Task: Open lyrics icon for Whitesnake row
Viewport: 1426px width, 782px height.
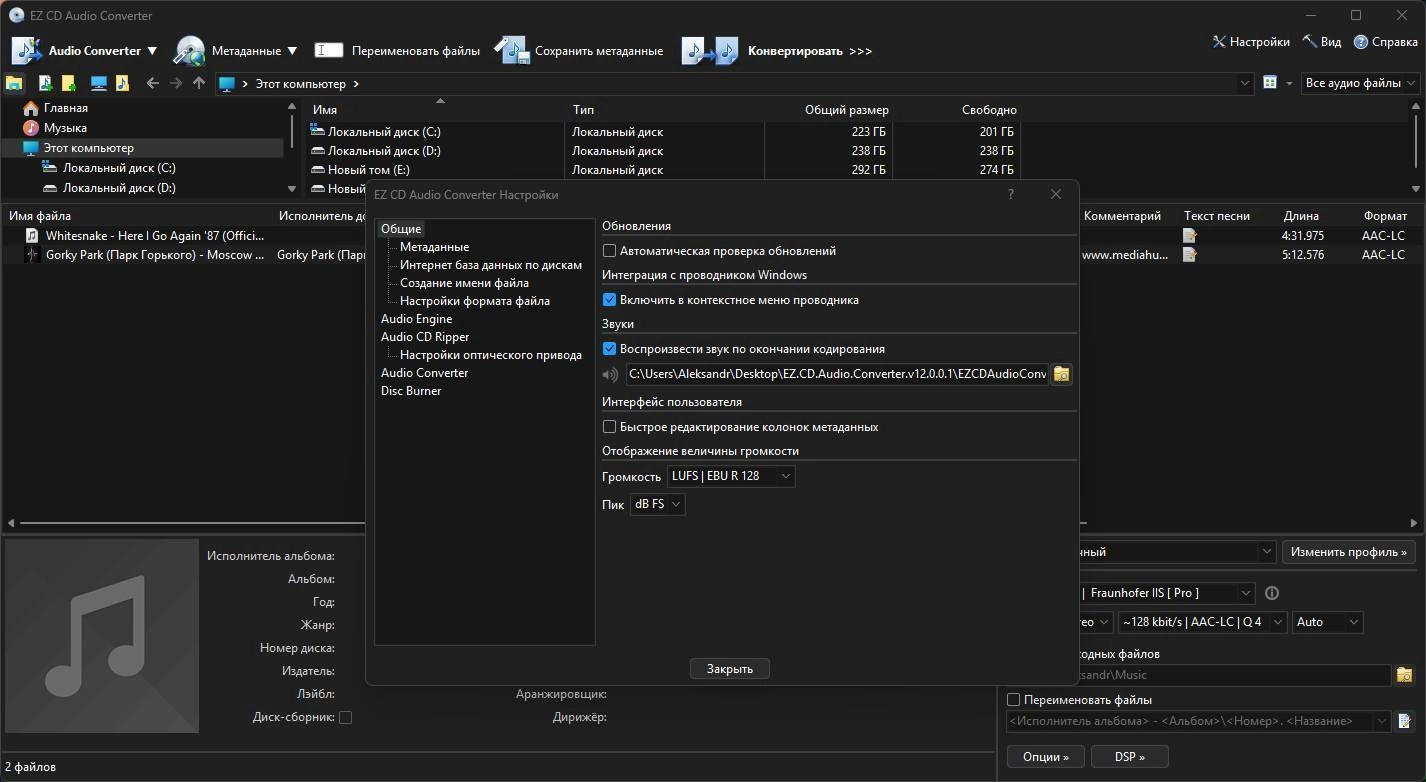Action: click(1190, 236)
